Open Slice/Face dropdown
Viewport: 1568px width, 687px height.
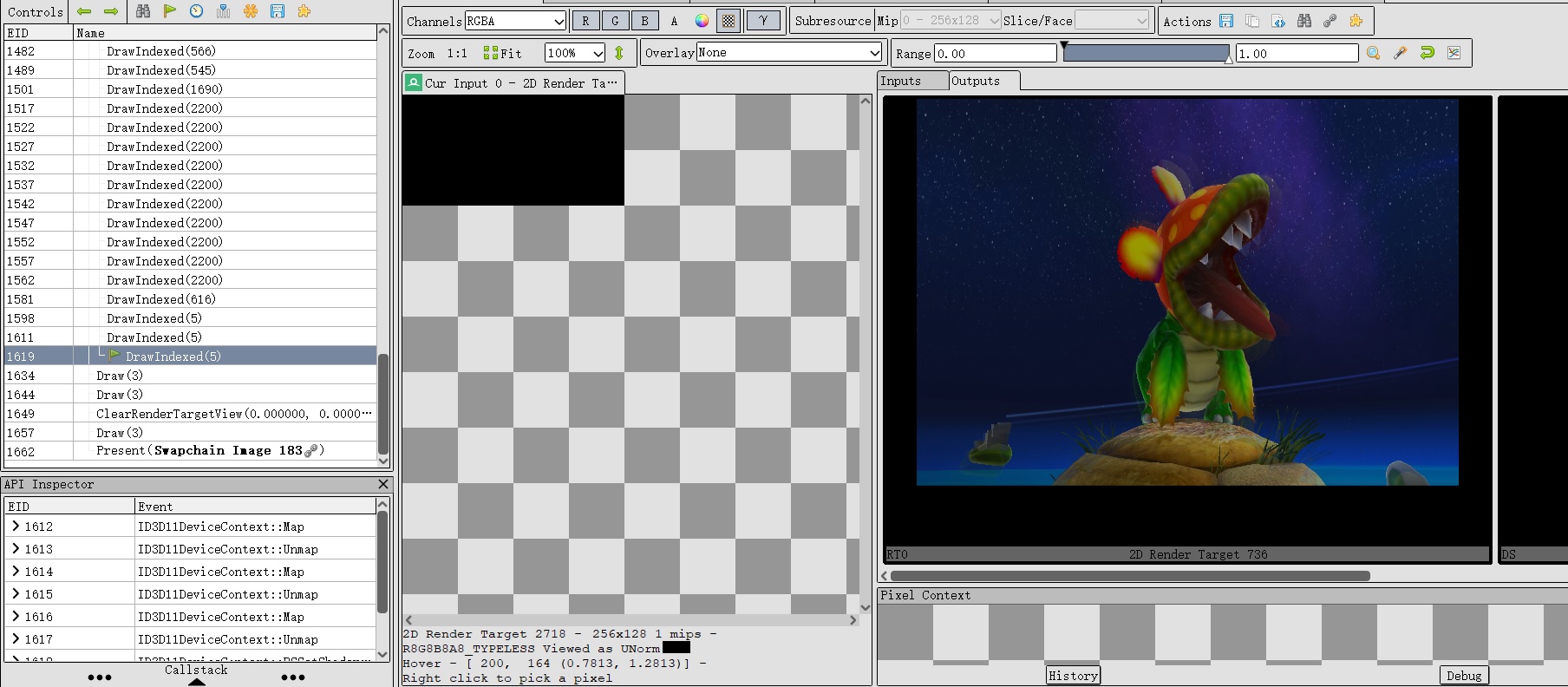(x=1113, y=20)
